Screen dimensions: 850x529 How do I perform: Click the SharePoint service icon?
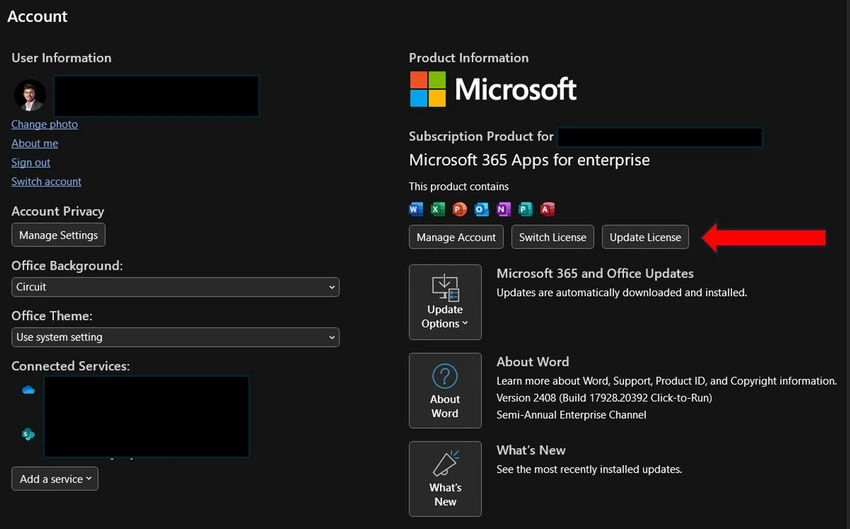[x=28, y=434]
